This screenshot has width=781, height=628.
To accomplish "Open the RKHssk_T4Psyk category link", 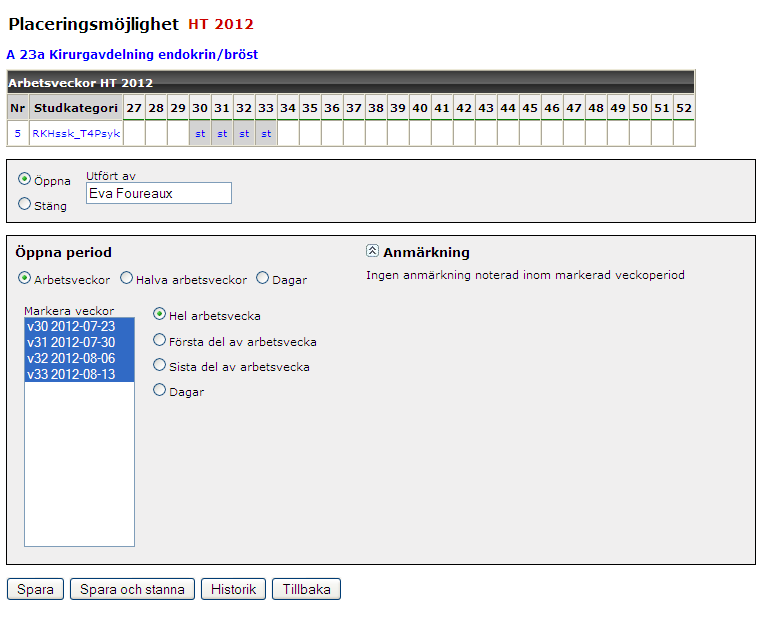I will click(x=76, y=133).
